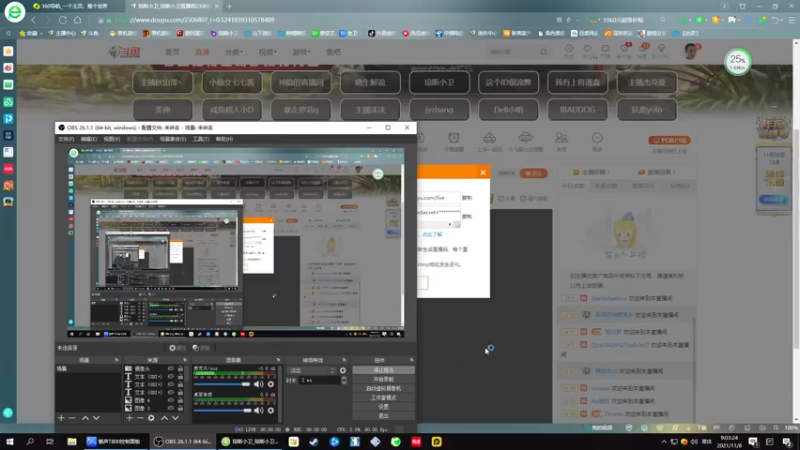800x450 pixels.
Task: Adjust the 麦克风/Aux volume slider
Action: pos(222,384)
